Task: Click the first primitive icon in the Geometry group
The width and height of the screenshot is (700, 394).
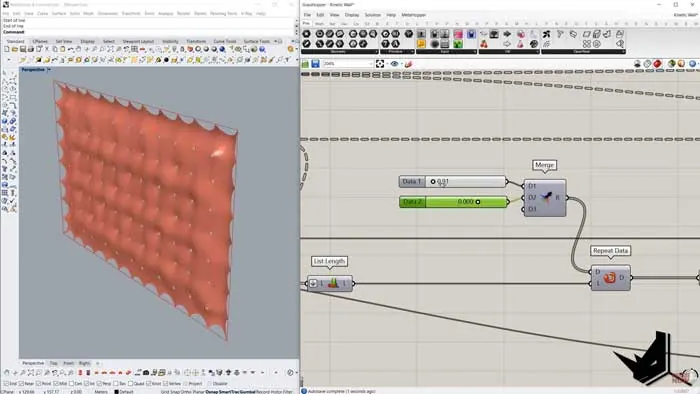Action: (306, 34)
